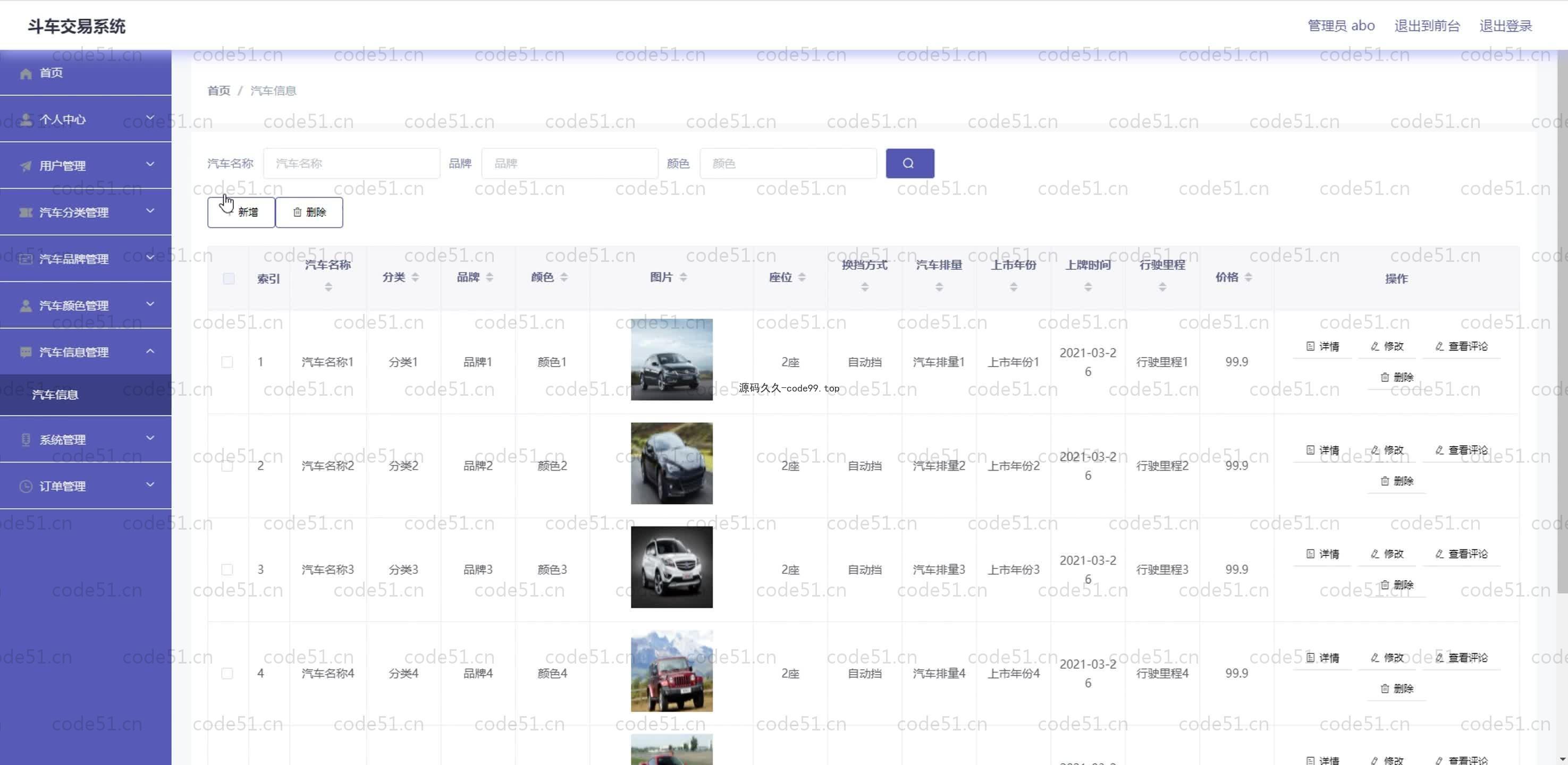Sort by 品牌 column arrows

click(490, 277)
